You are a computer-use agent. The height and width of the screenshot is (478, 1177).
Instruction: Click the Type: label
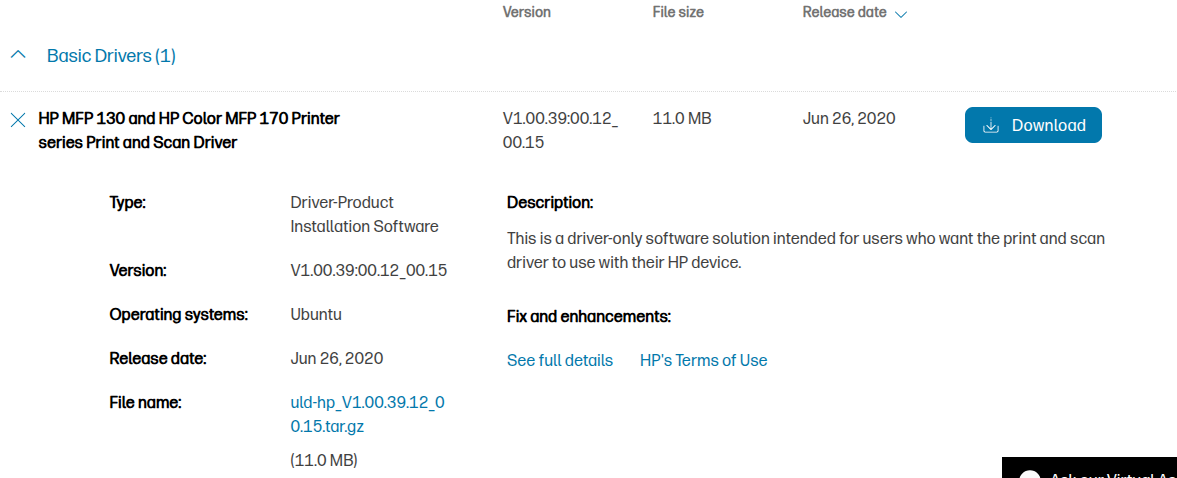click(x=128, y=203)
